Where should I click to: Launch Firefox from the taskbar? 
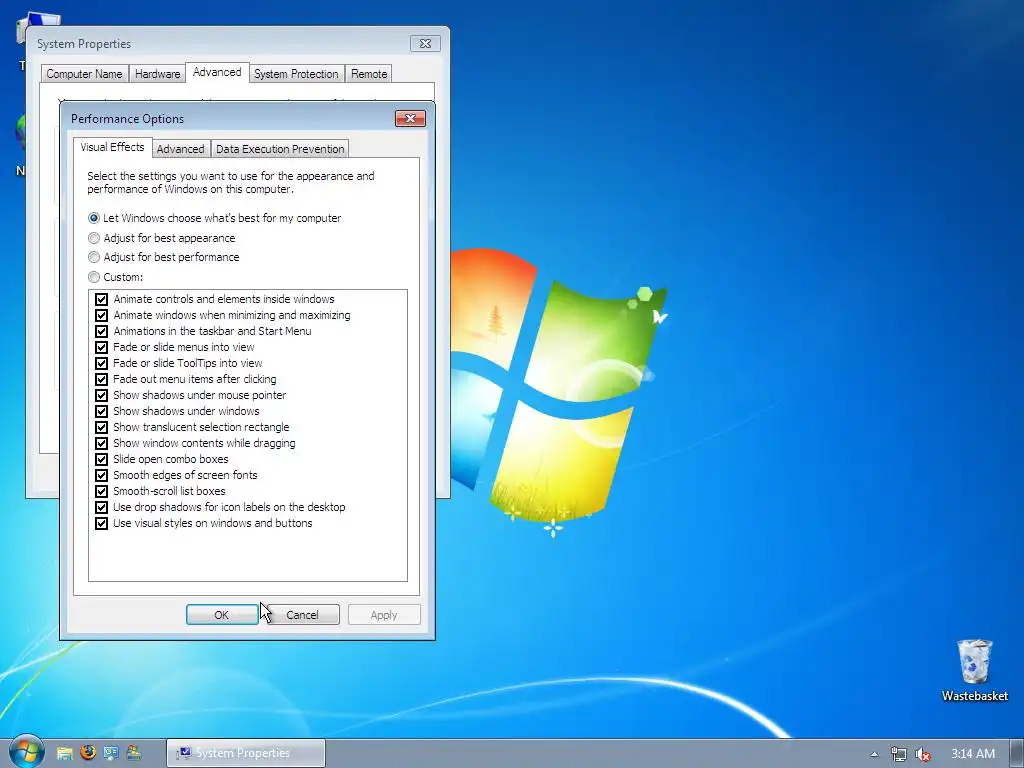tap(88, 753)
